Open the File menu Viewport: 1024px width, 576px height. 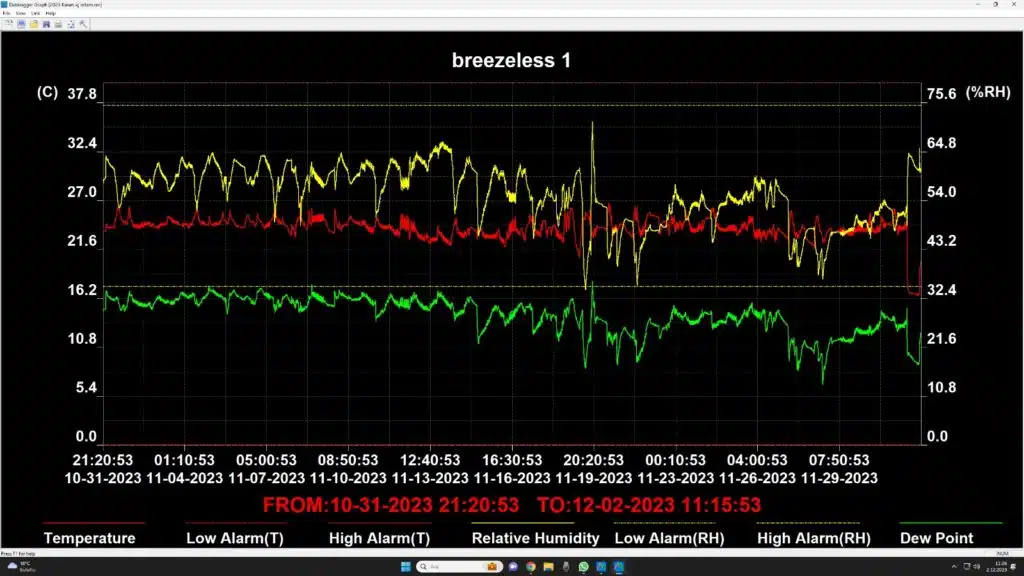point(7,13)
